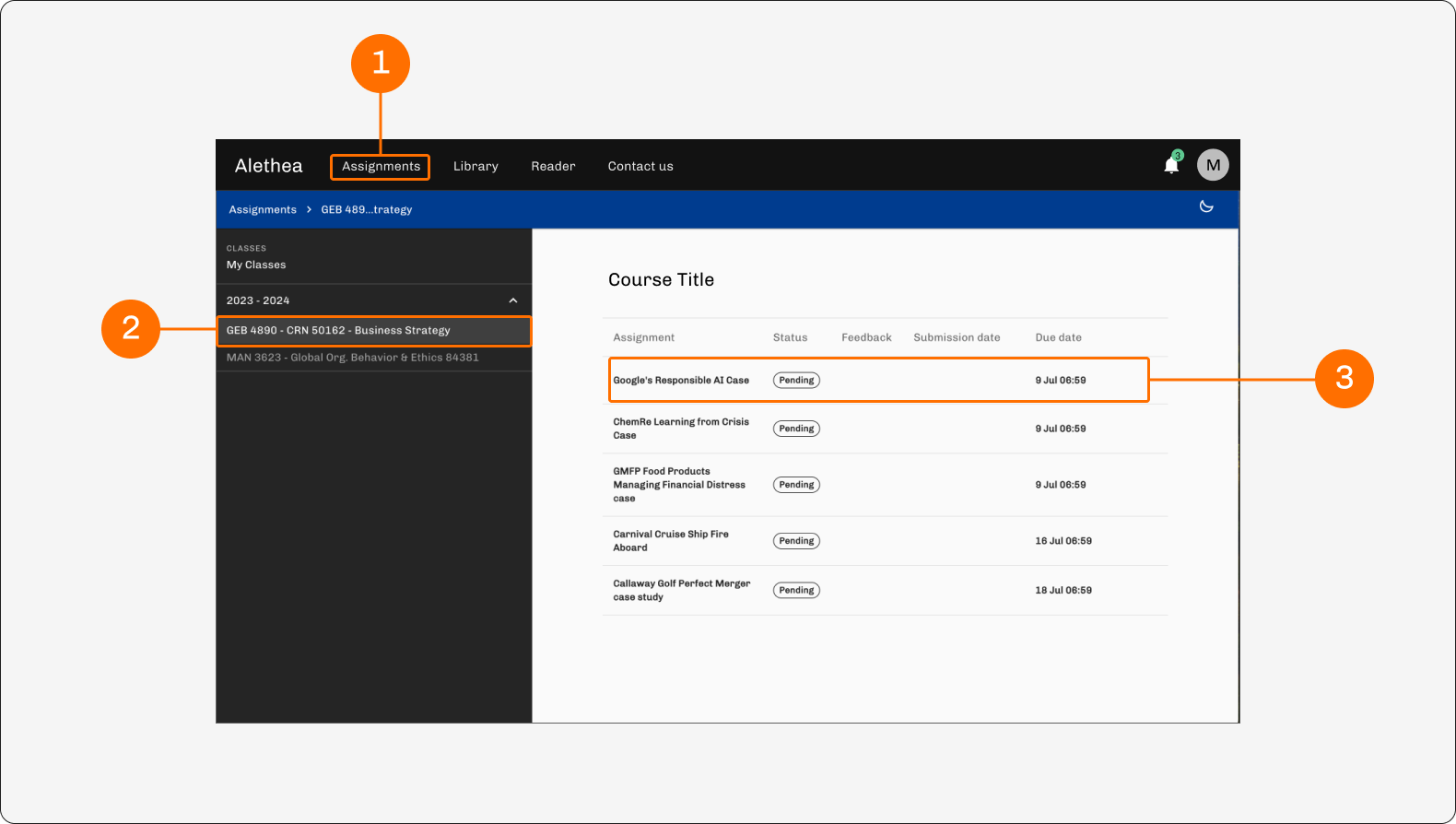Click the Due date column header
The width and height of the screenshot is (1456, 824).
click(x=1058, y=338)
